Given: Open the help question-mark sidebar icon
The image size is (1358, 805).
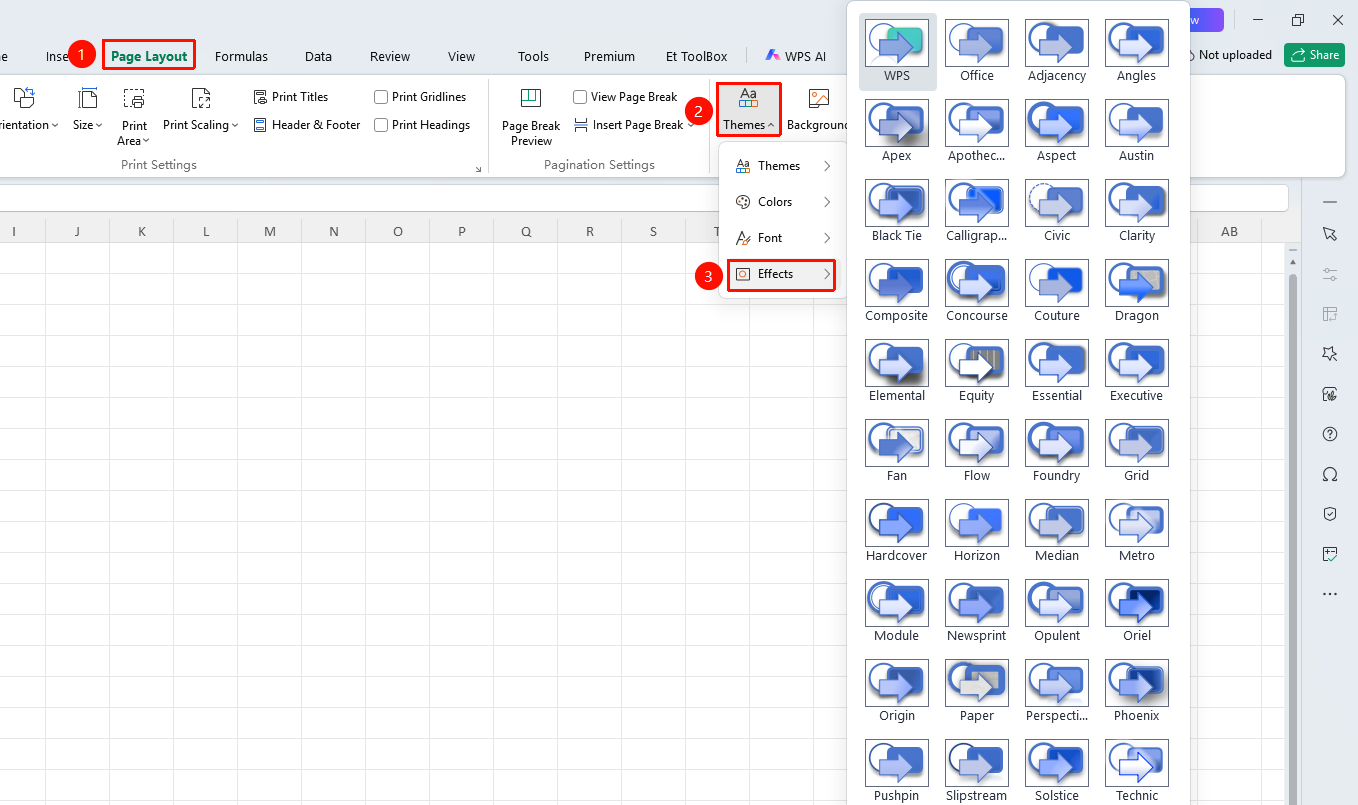Looking at the screenshot, I should click(x=1329, y=433).
